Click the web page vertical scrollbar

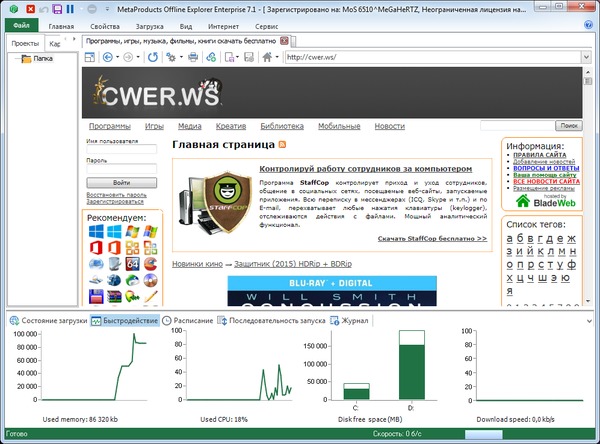coord(588,186)
